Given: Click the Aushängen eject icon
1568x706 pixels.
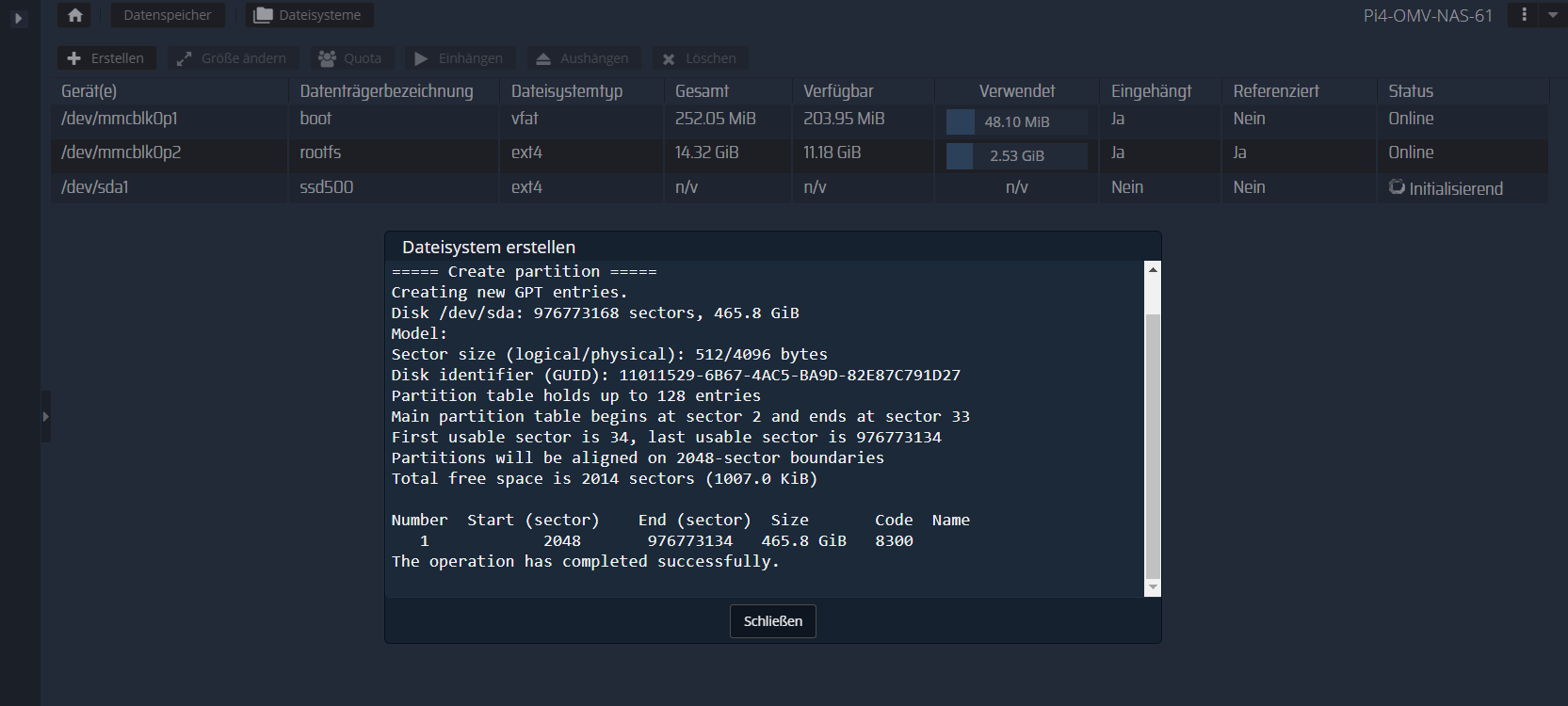Looking at the screenshot, I should 543,58.
